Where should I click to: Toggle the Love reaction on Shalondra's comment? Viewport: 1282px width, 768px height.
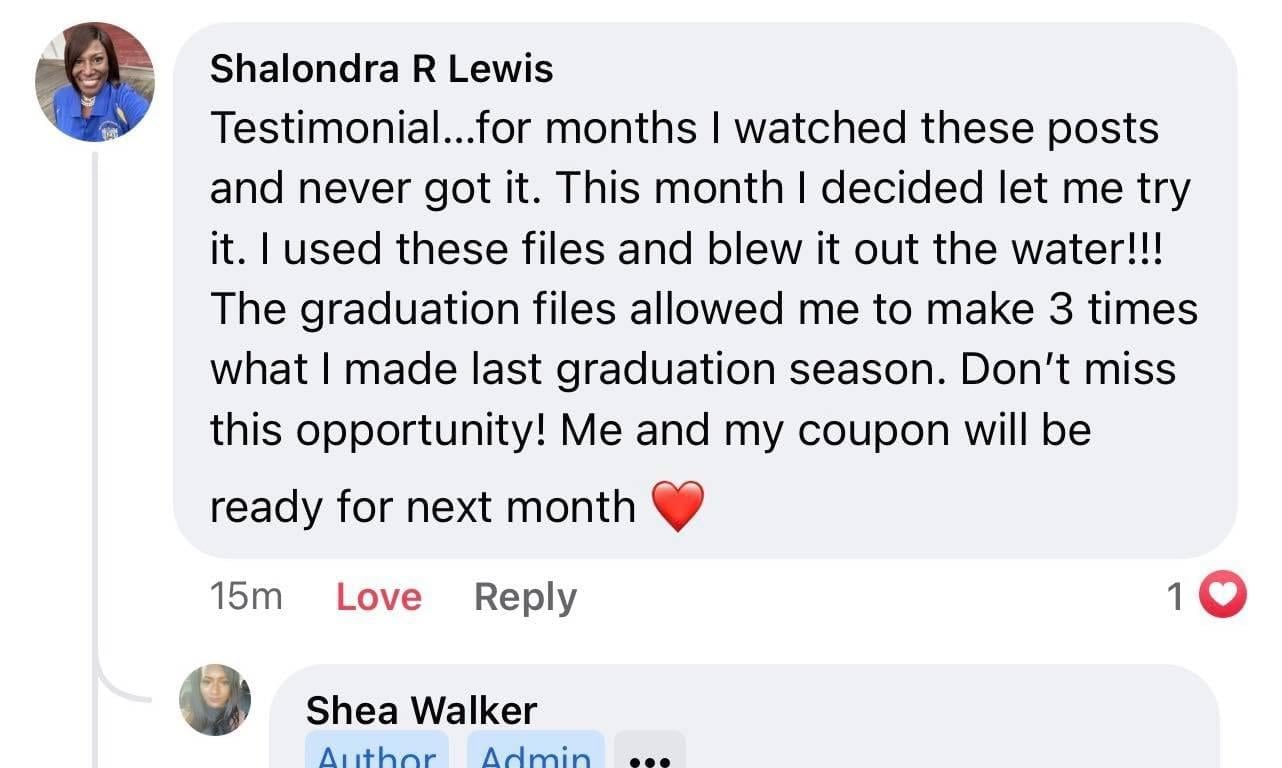[378, 597]
